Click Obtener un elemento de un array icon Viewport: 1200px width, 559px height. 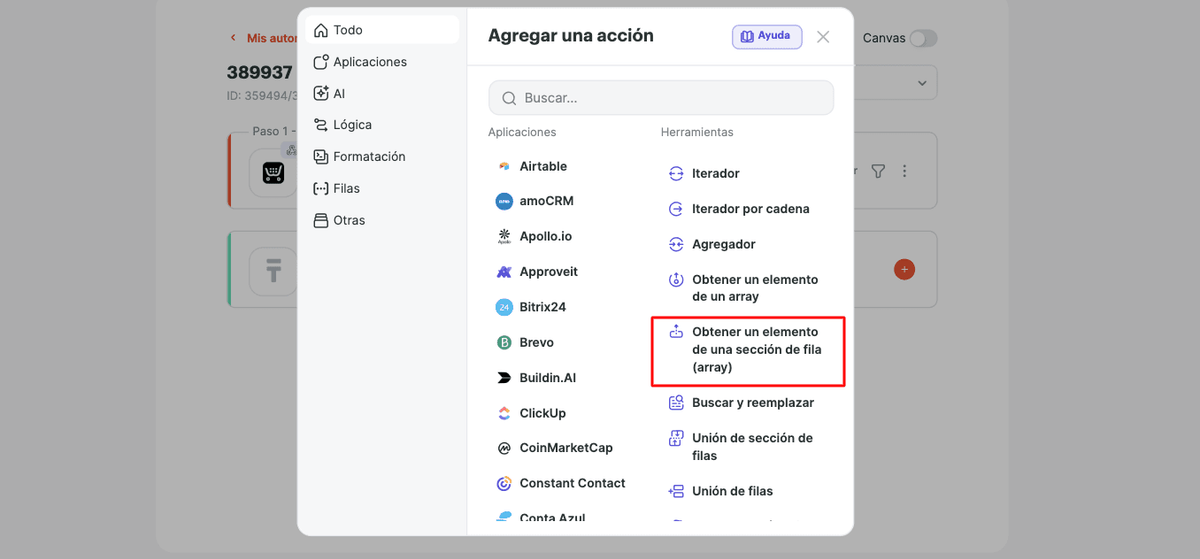point(676,280)
